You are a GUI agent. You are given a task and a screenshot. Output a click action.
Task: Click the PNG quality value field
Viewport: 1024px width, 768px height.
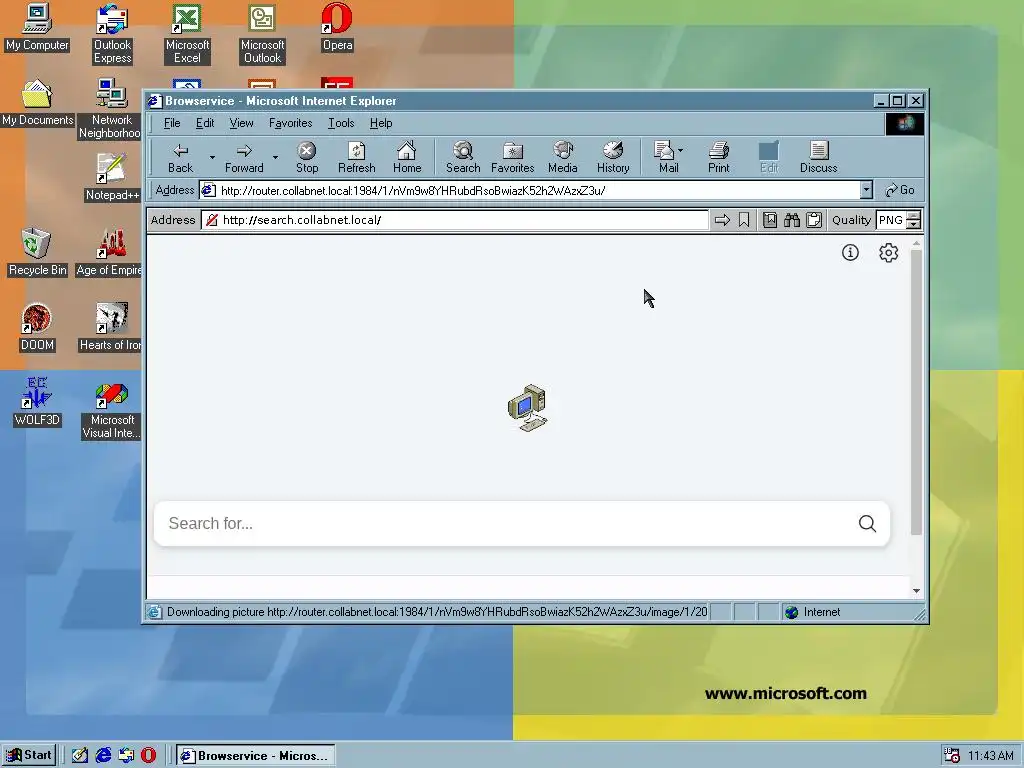click(x=891, y=220)
